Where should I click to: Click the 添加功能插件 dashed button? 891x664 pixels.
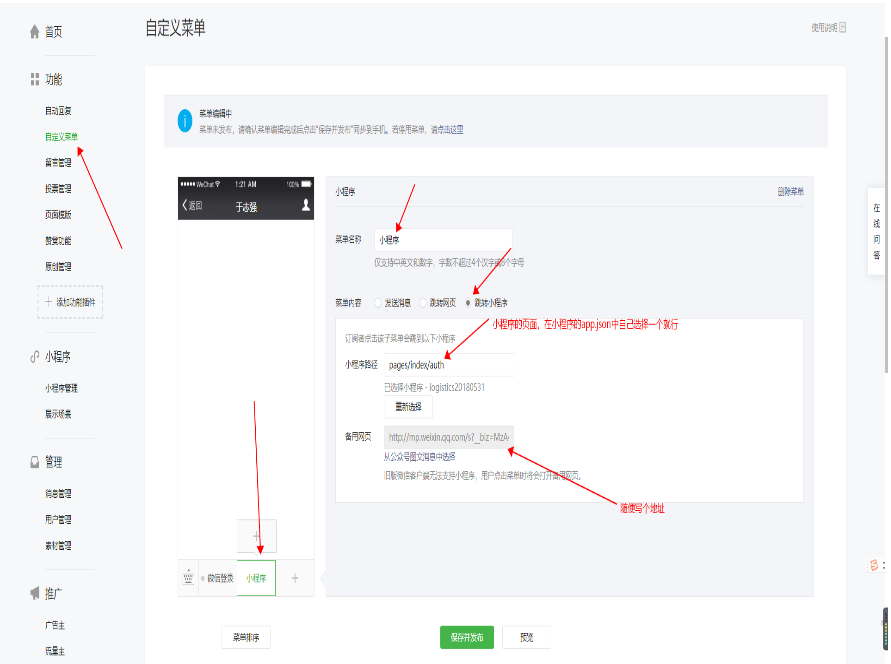point(70,302)
